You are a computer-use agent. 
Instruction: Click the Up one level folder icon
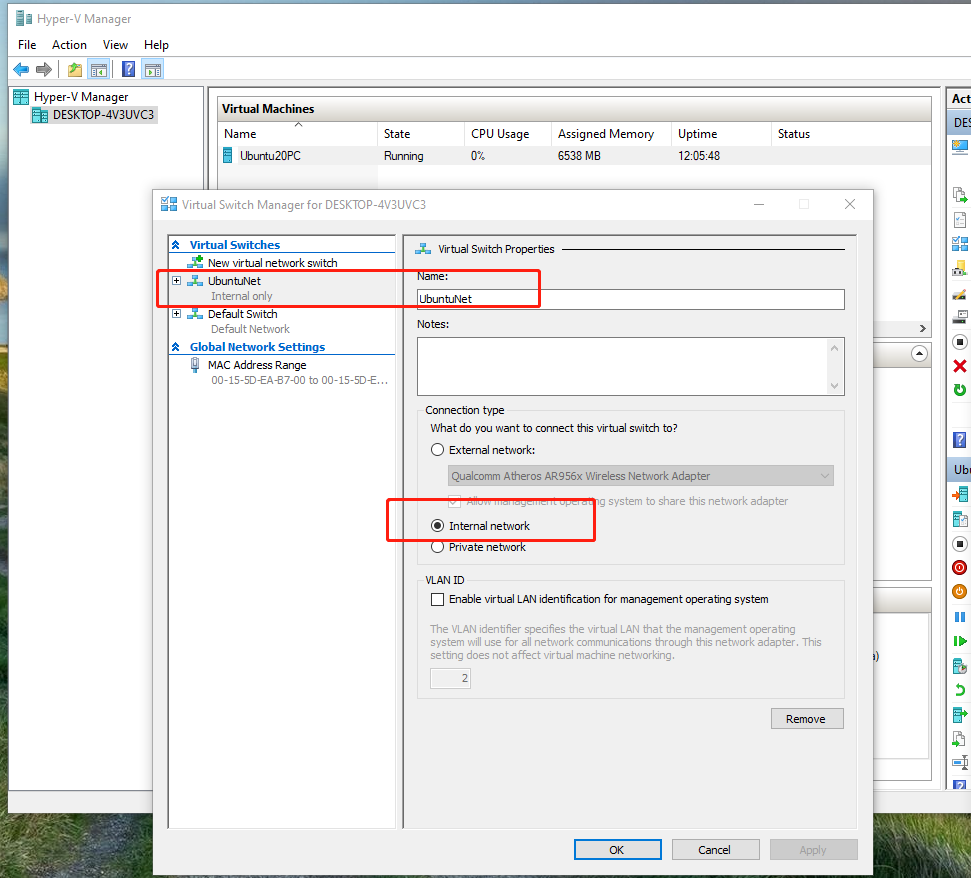[x=75, y=69]
